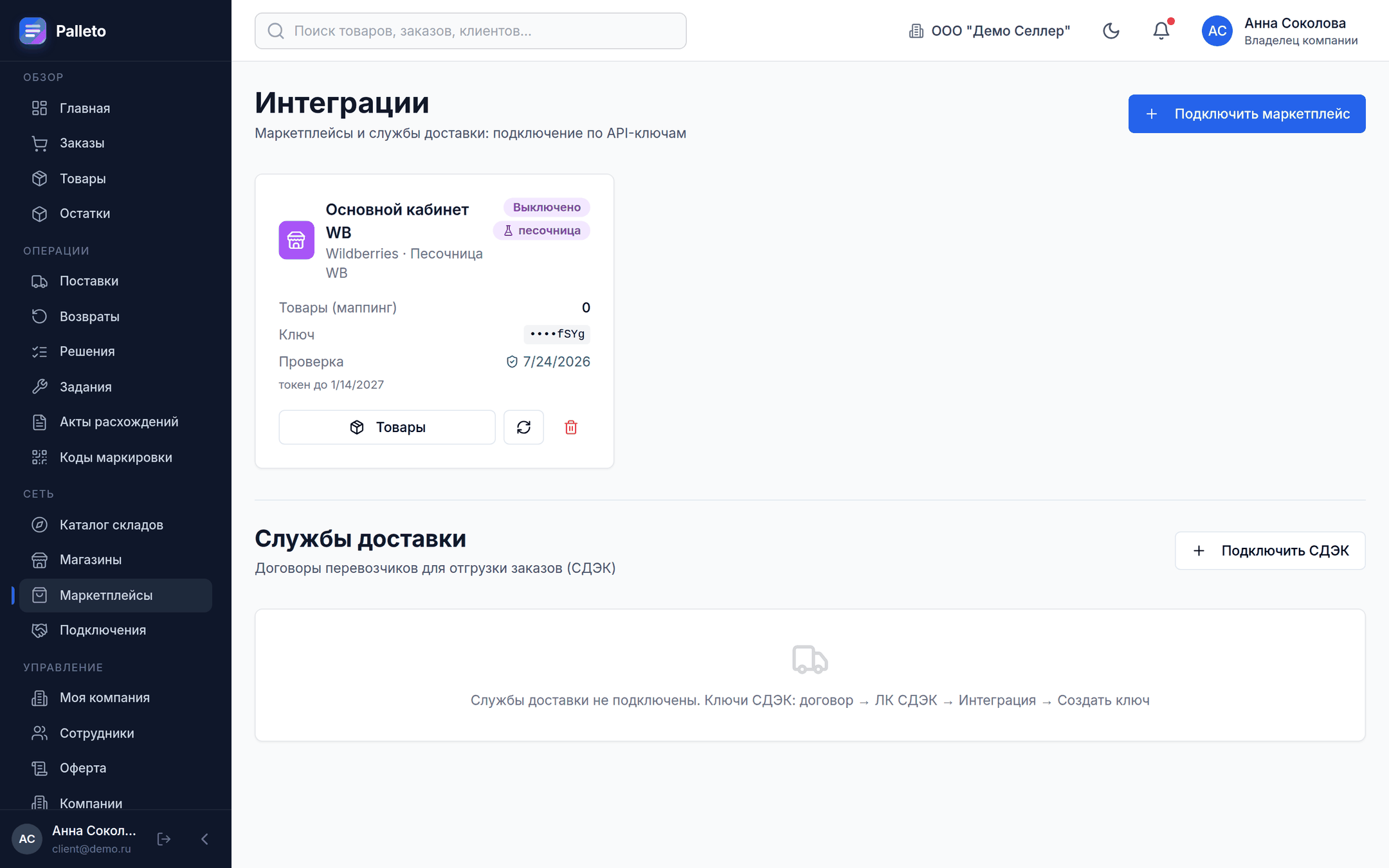Image resolution: width=1389 pixels, height=868 pixels.
Task: Open Решения page
Action: pos(116,352)
